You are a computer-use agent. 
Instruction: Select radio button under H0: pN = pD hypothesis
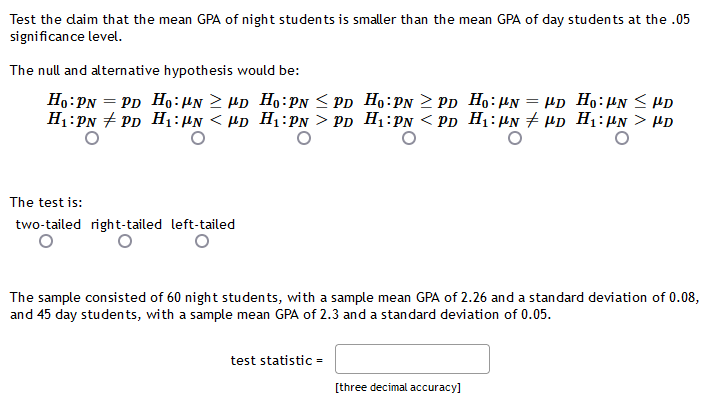pyautogui.click(x=92, y=141)
